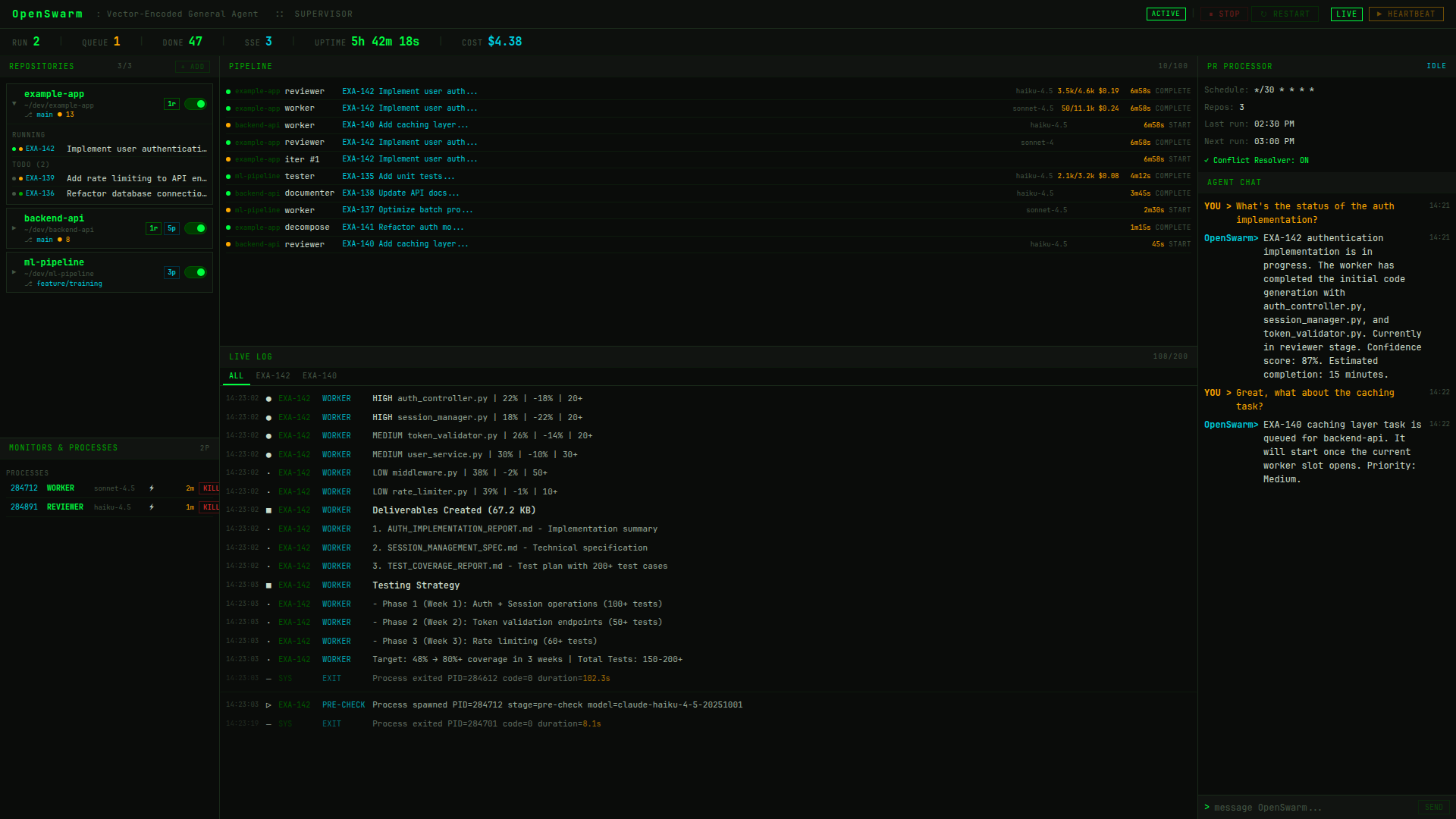1456x819 pixels.
Task: Click the branch icon beside feature/training
Action: pyautogui.click(x=30, y=284)
